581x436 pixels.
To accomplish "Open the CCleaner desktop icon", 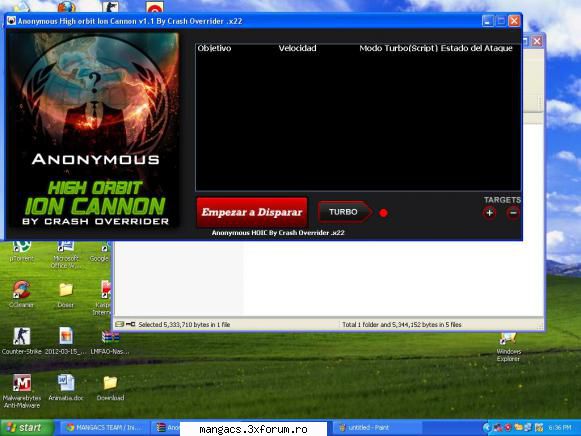I will point(21,294).
